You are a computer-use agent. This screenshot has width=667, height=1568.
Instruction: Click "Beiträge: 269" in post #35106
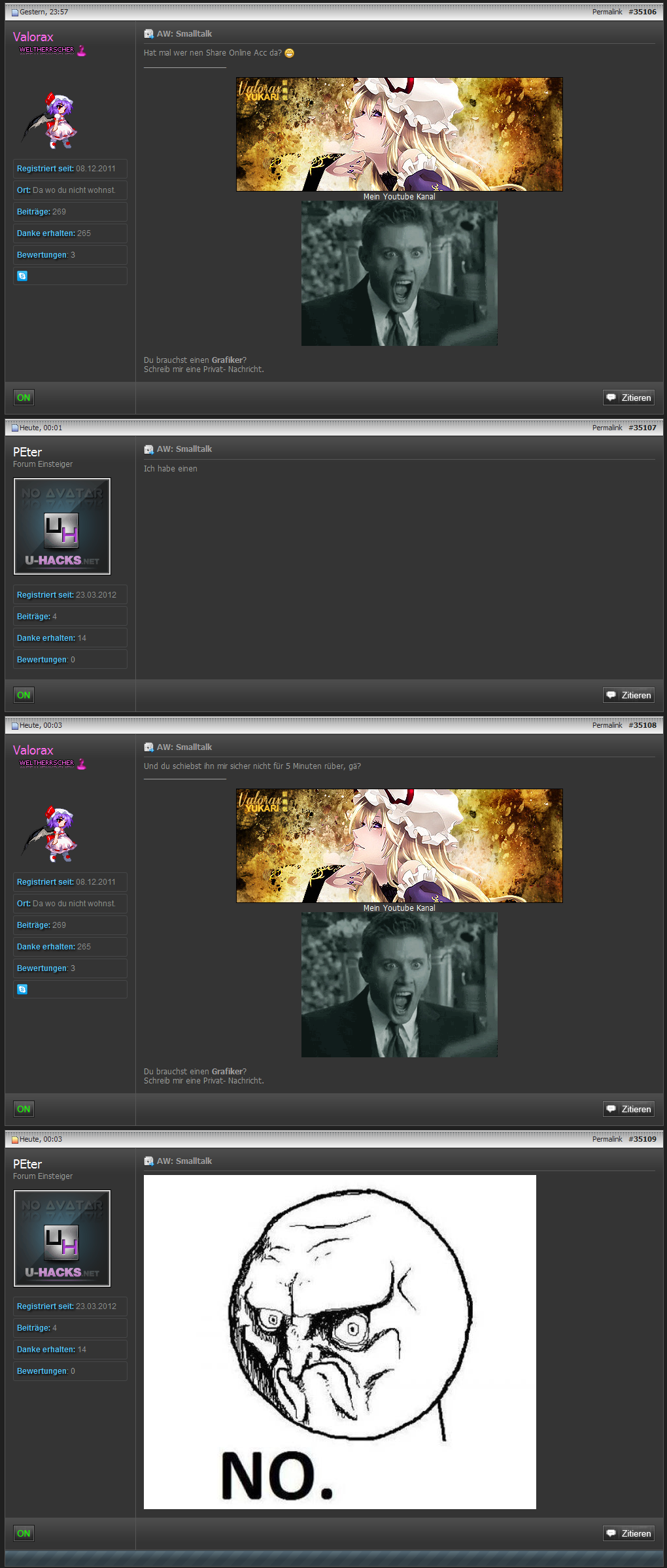[70, 212]
